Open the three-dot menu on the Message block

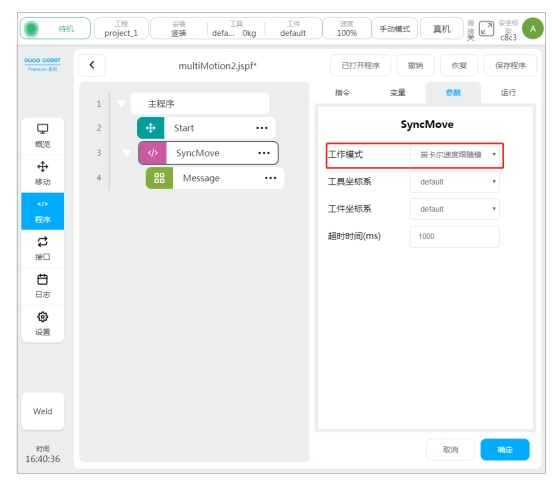click(x=271, y=178)
